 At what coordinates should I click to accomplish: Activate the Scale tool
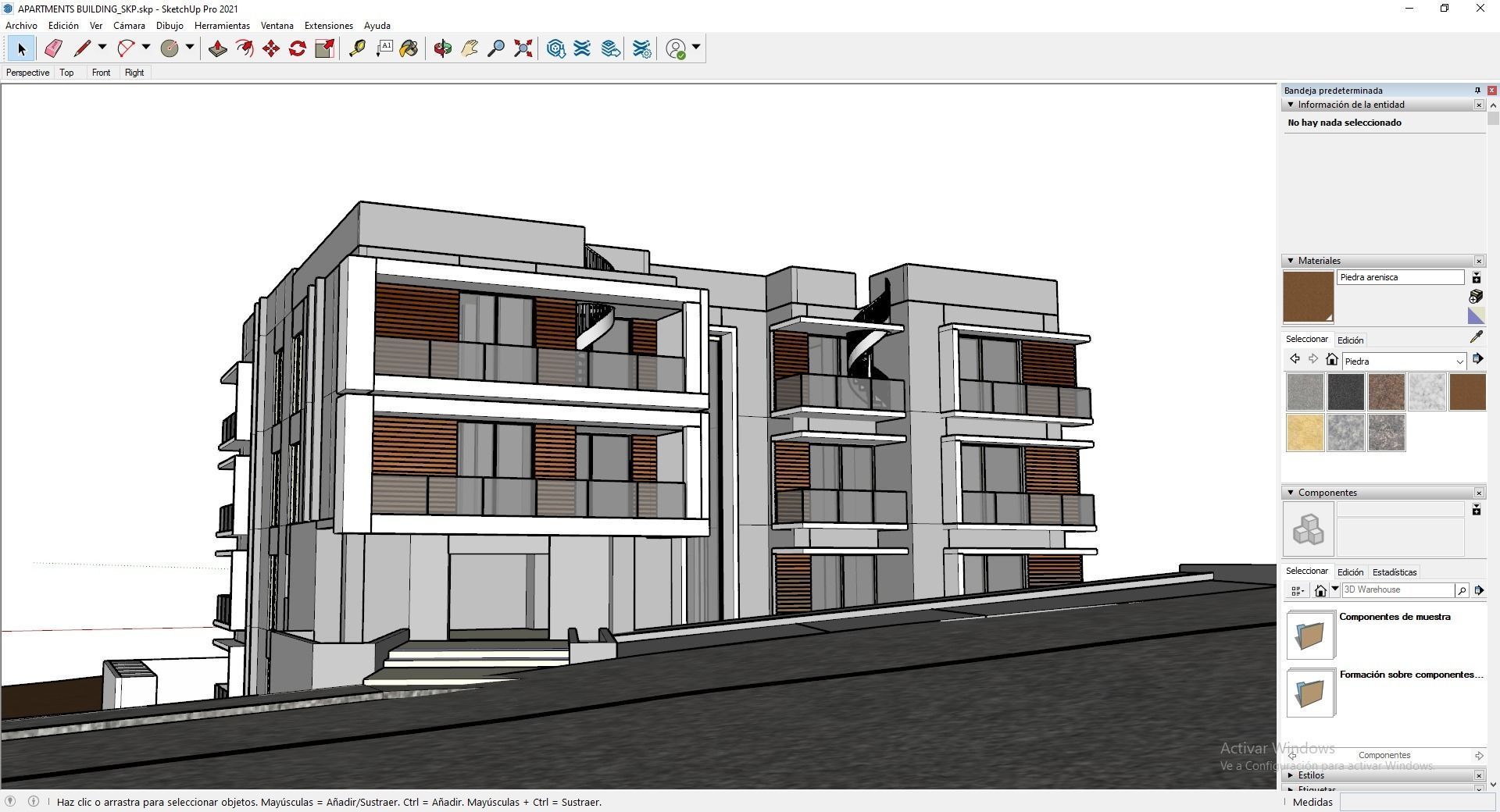tap(324, 48)
